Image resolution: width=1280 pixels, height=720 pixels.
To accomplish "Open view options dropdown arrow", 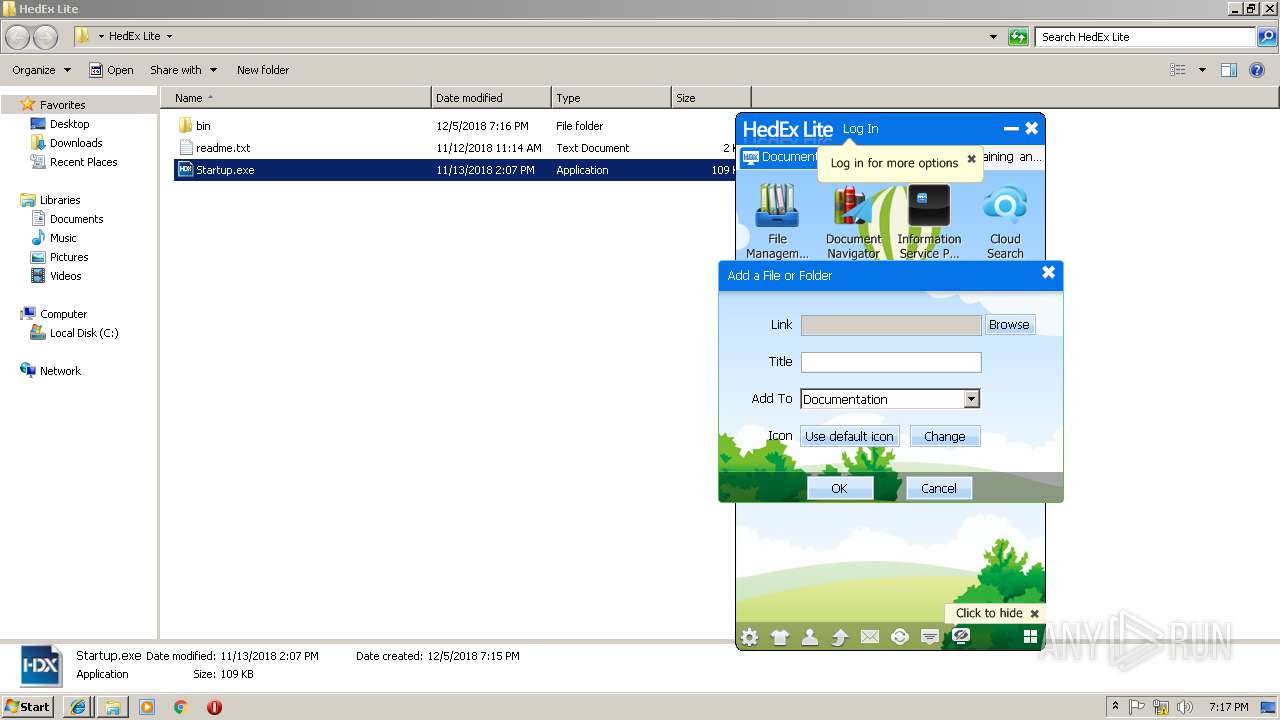I will (1202, 70).
